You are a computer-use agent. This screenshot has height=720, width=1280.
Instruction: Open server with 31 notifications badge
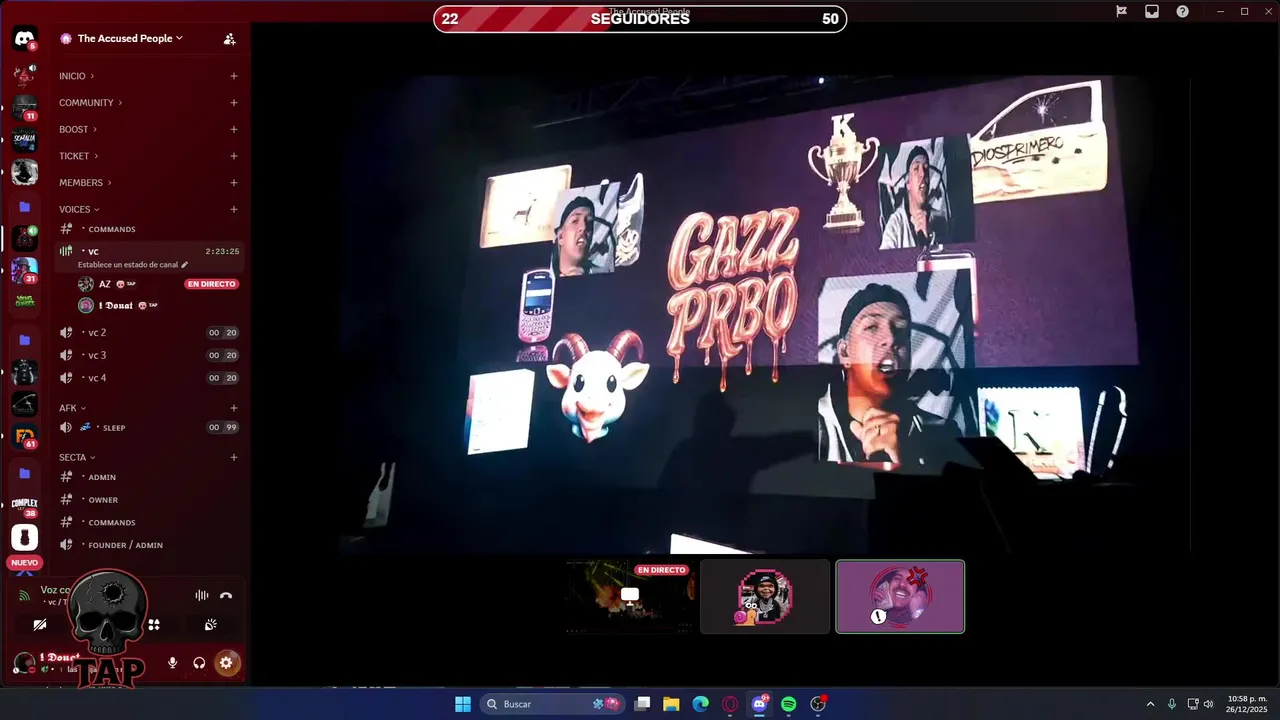click(x=24, y=270)
